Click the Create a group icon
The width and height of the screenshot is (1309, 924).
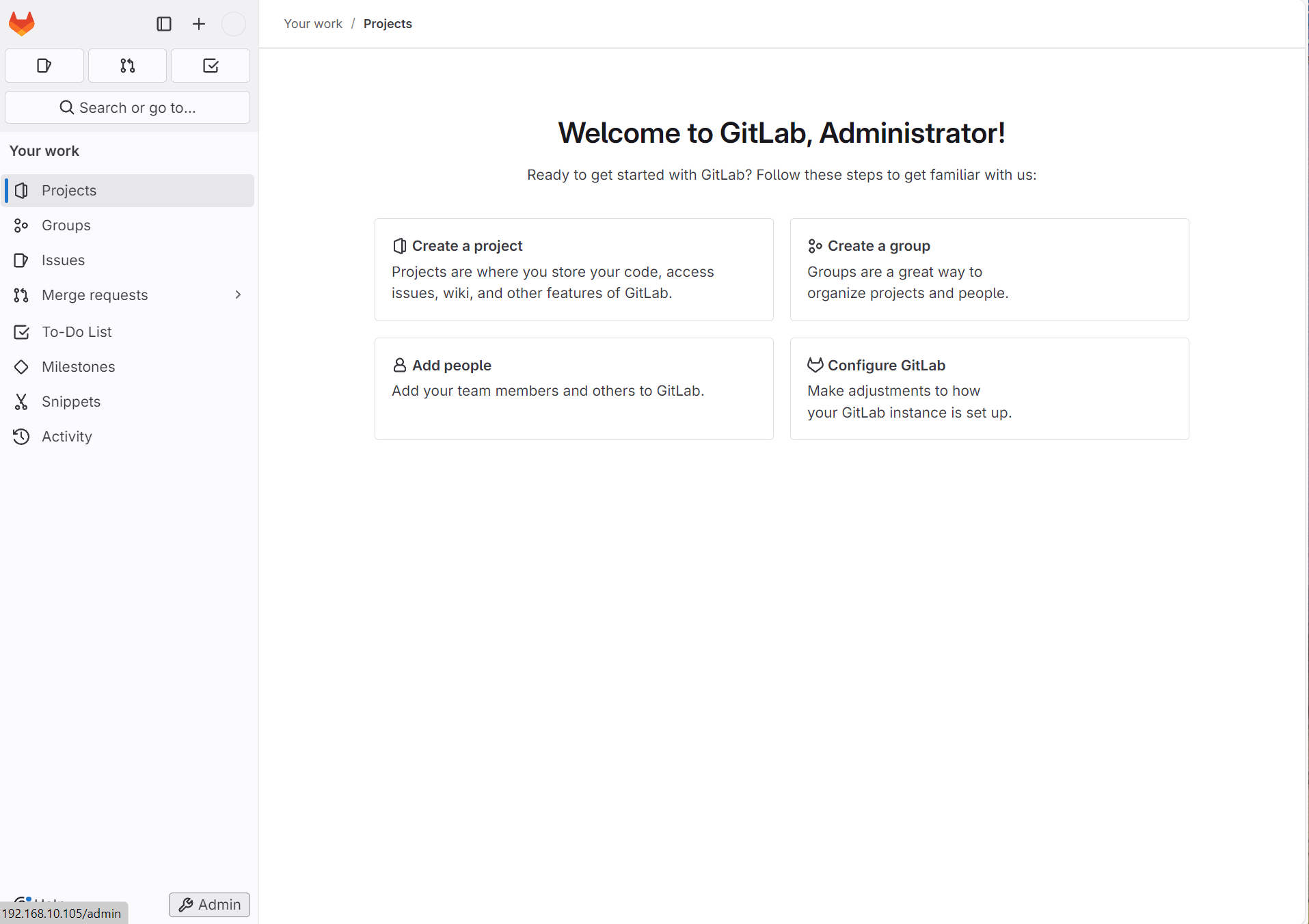pos(815,246)
